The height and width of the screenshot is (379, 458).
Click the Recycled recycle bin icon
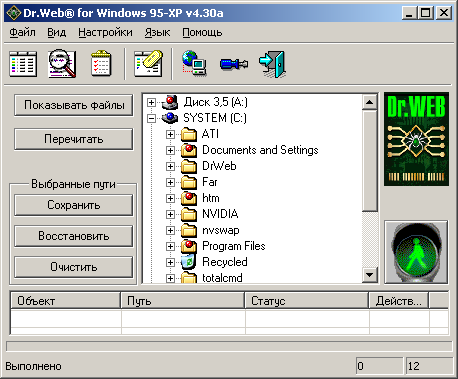tap(189, 262)
